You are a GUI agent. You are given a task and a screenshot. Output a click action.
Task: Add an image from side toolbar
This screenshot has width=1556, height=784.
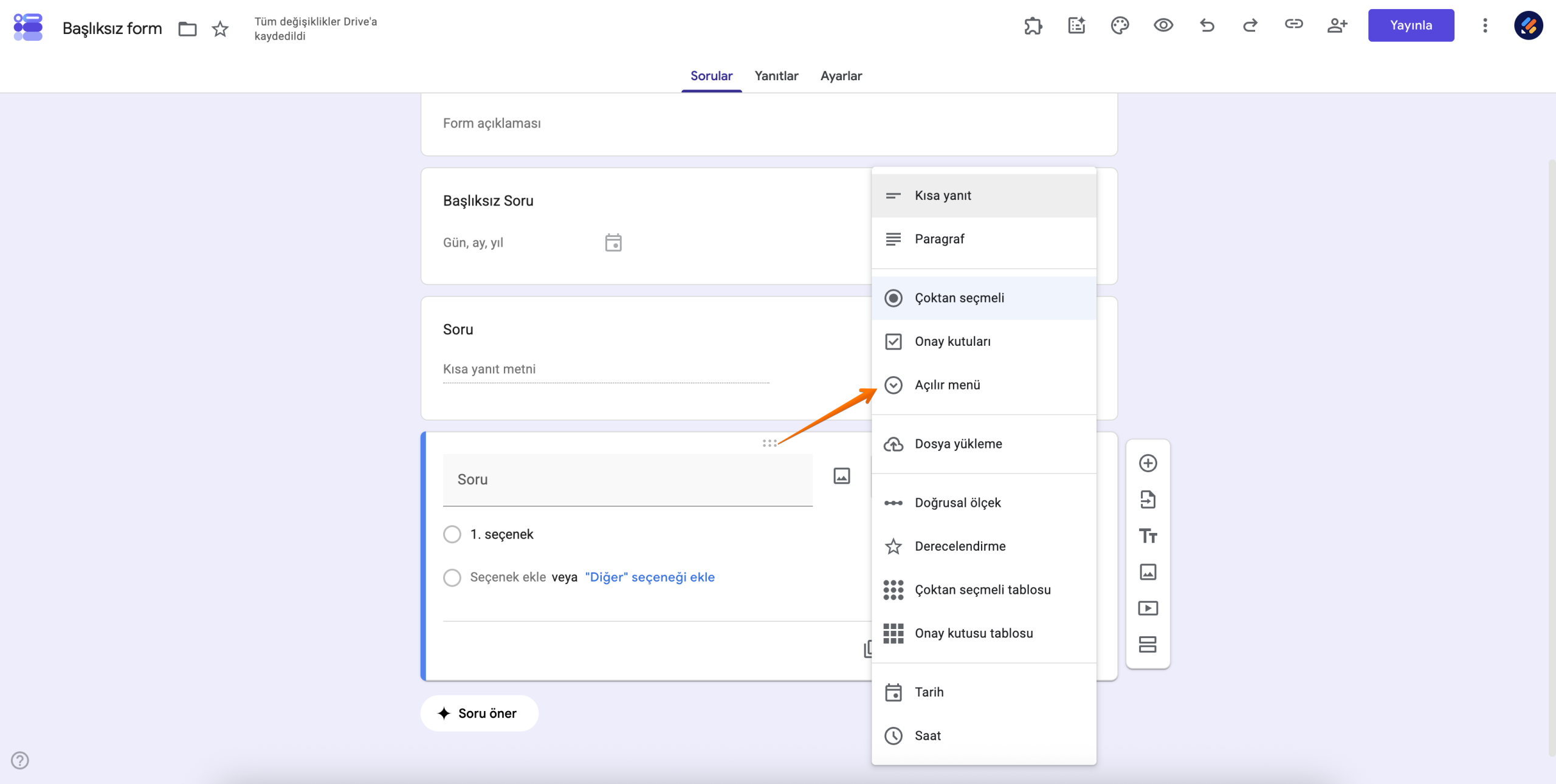pos(1148,572)
